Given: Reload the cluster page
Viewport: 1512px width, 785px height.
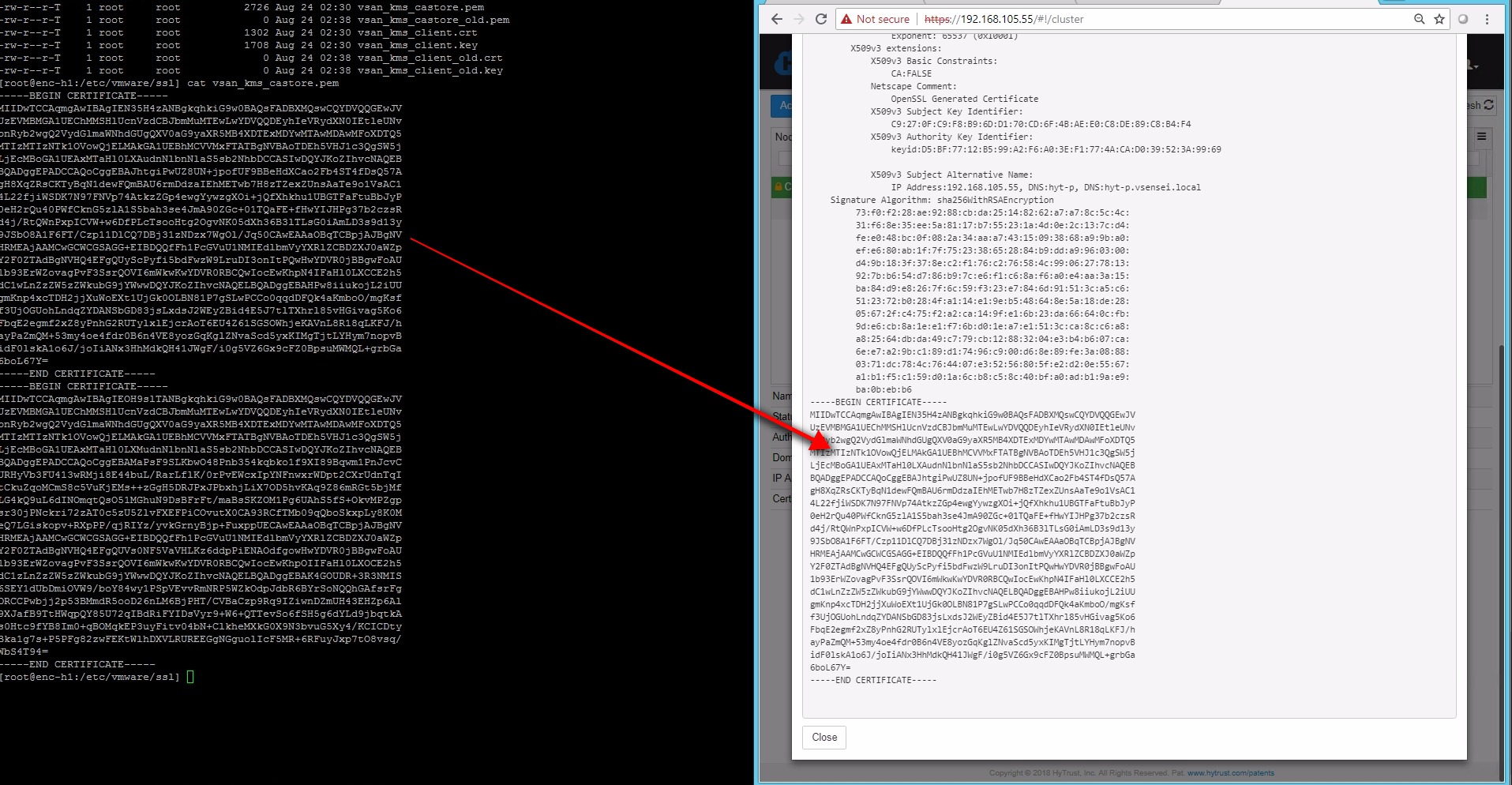Looking at the screenshot, I should (x=821, y=19).
